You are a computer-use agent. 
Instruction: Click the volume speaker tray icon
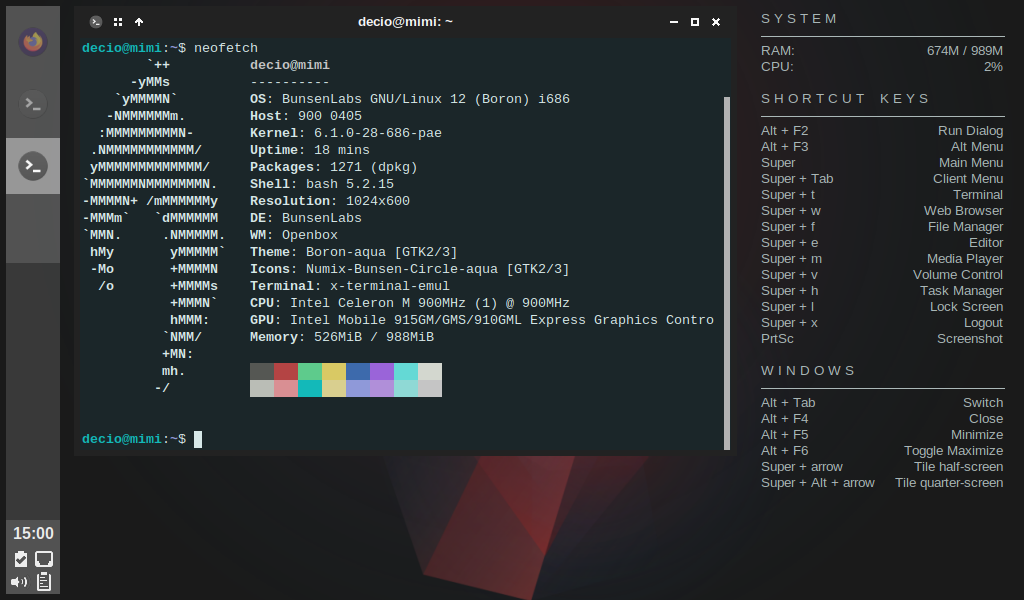point(19,582)
